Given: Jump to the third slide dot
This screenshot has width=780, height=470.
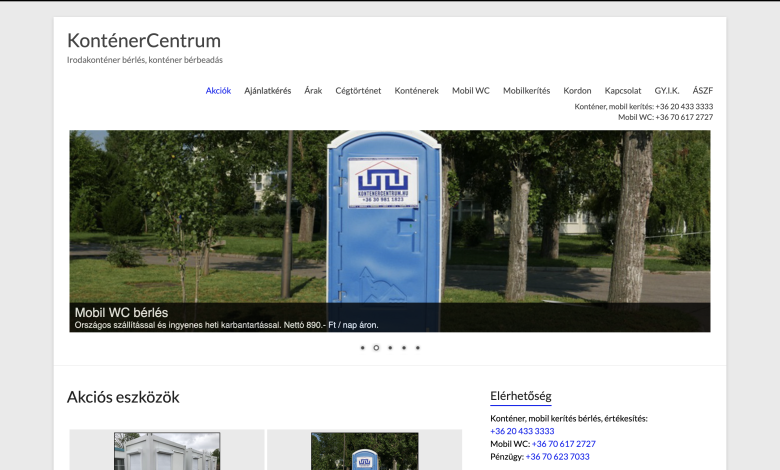Looking at the screenshot, I should (x=390, y=348).
